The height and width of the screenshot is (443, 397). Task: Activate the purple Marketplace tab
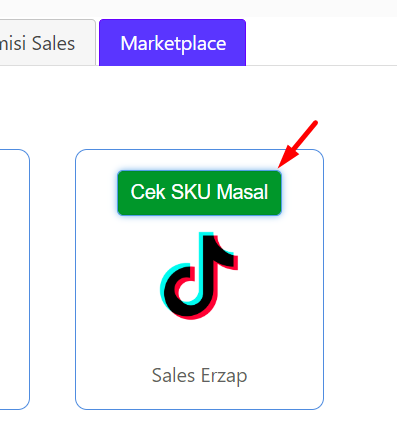[173, 43]
